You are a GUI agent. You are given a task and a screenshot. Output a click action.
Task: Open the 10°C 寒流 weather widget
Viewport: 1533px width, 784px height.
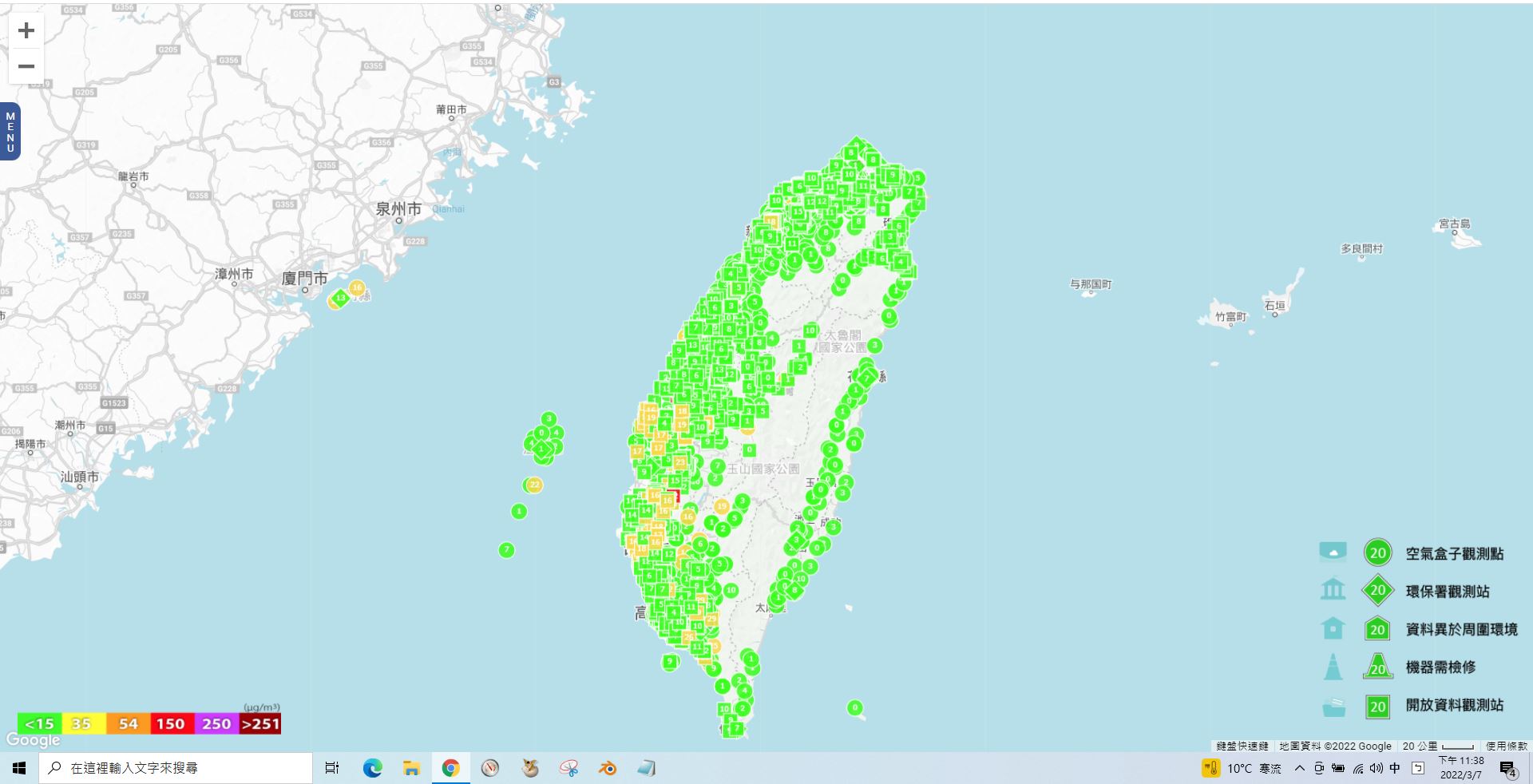pos(1242,768)
